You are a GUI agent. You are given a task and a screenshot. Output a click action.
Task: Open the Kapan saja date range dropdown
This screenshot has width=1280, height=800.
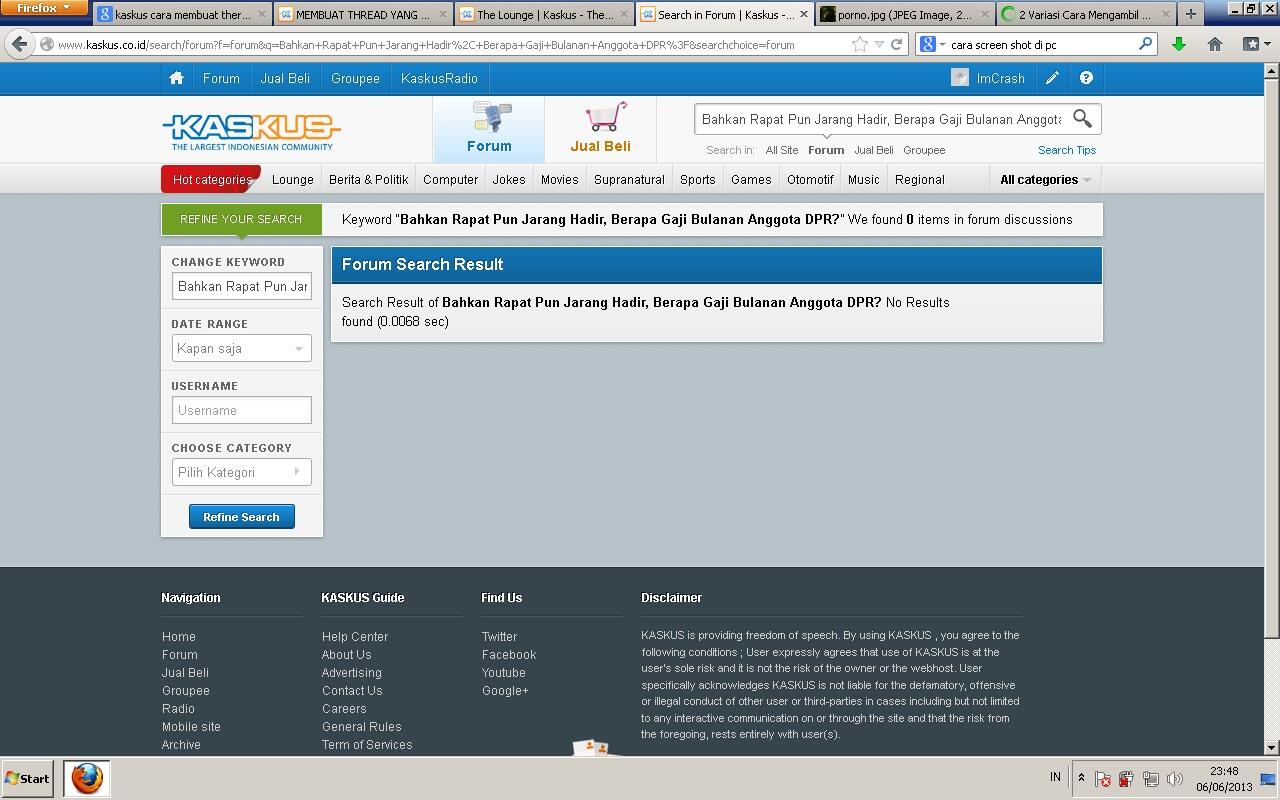(x=241, y=348)
